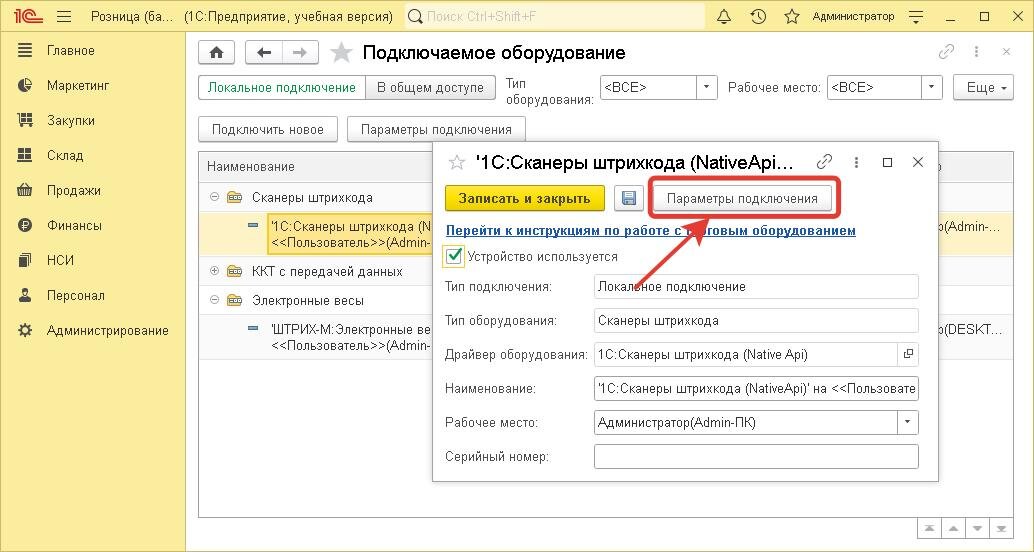Open the notifications bell
This screenshot has height=552, width=1034.
coord(723,16)
